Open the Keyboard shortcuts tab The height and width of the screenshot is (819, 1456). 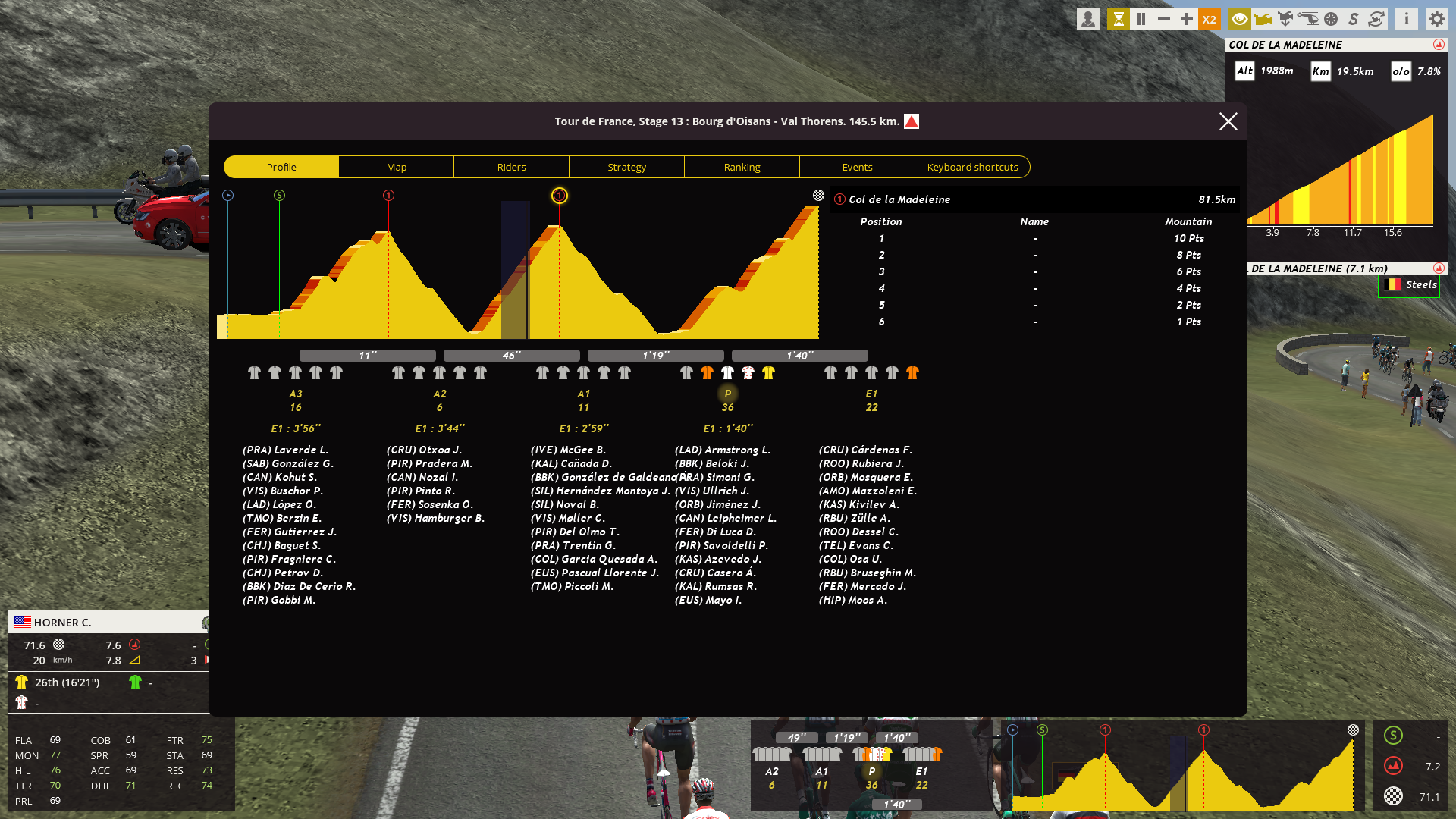coord(973,167)
